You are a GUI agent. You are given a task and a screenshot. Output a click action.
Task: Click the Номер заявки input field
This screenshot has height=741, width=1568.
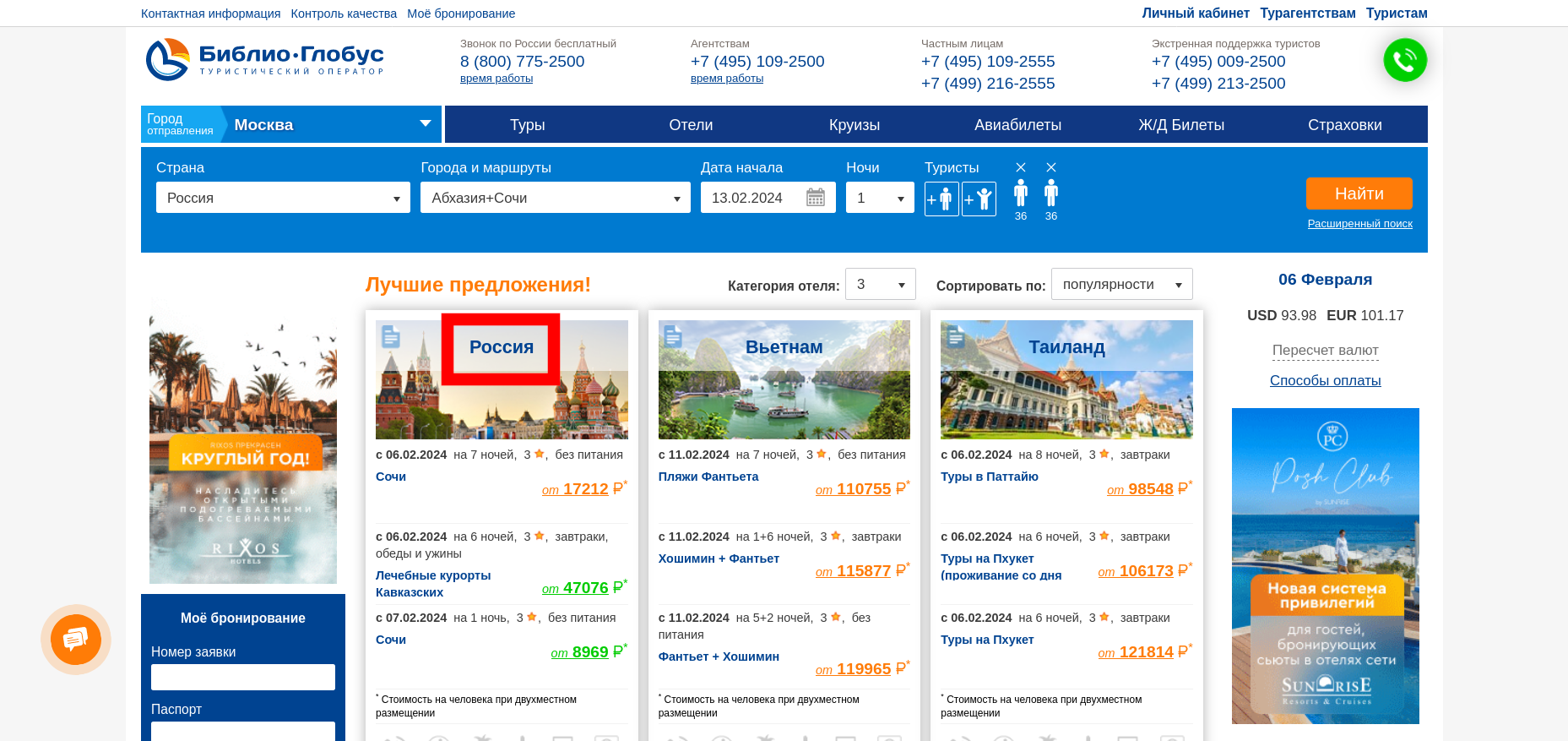[243, 677]
